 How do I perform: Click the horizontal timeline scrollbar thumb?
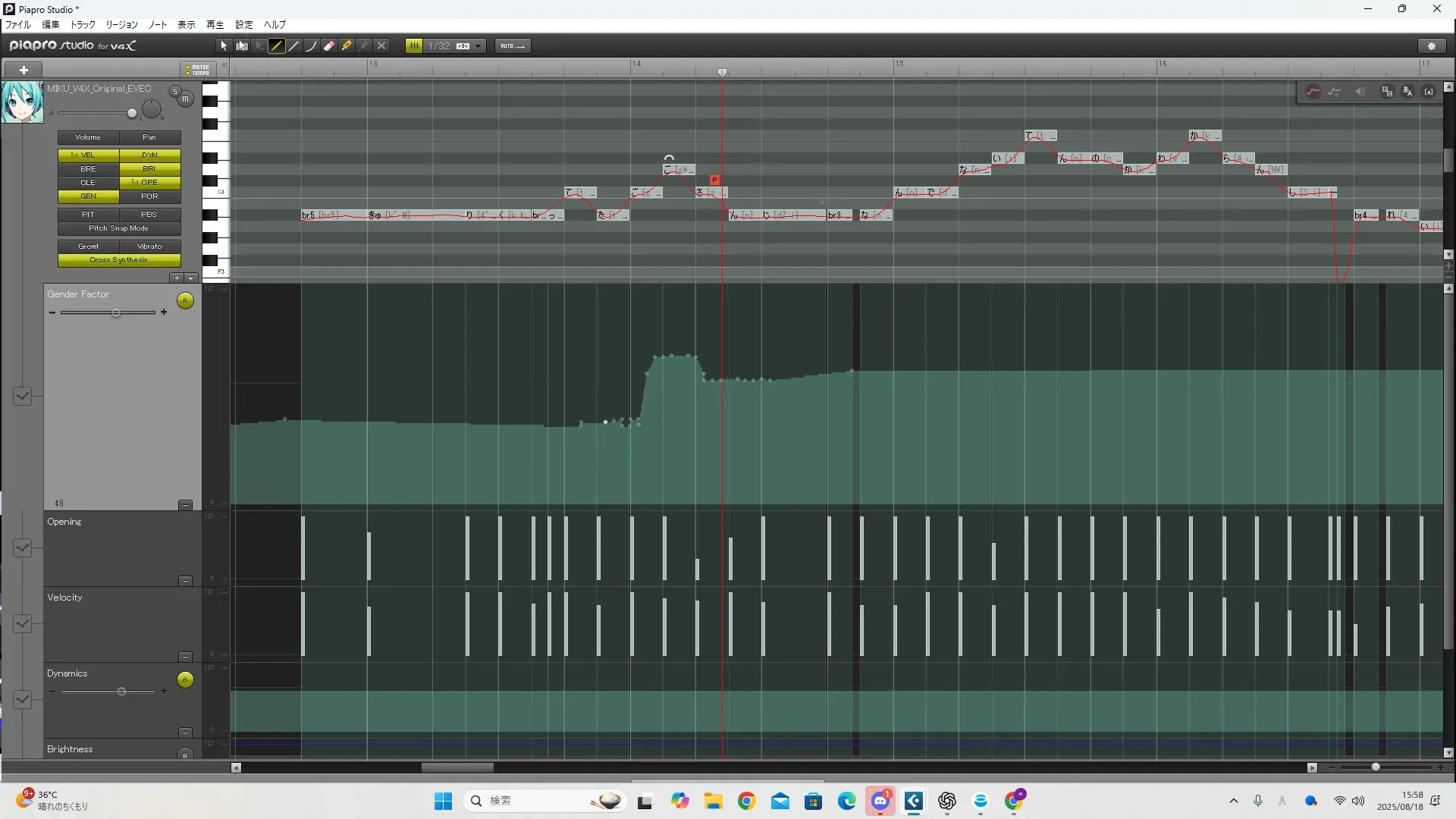[x=457, y=767]
